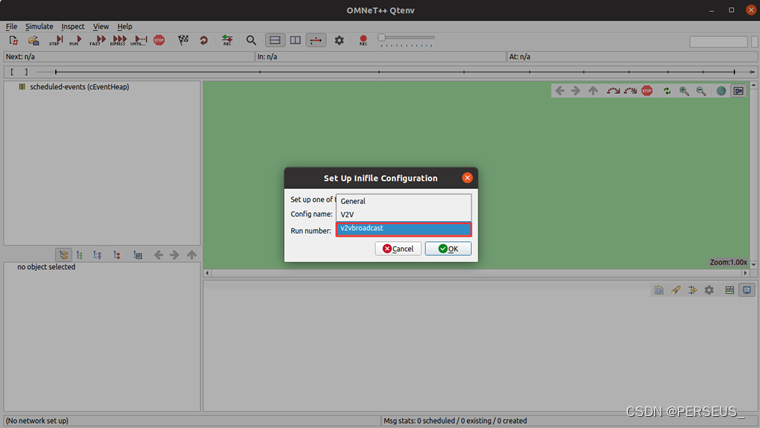Zoom out on the canvas
The height and width of the screenshot is (428, 760).
(x=701, y=91)
